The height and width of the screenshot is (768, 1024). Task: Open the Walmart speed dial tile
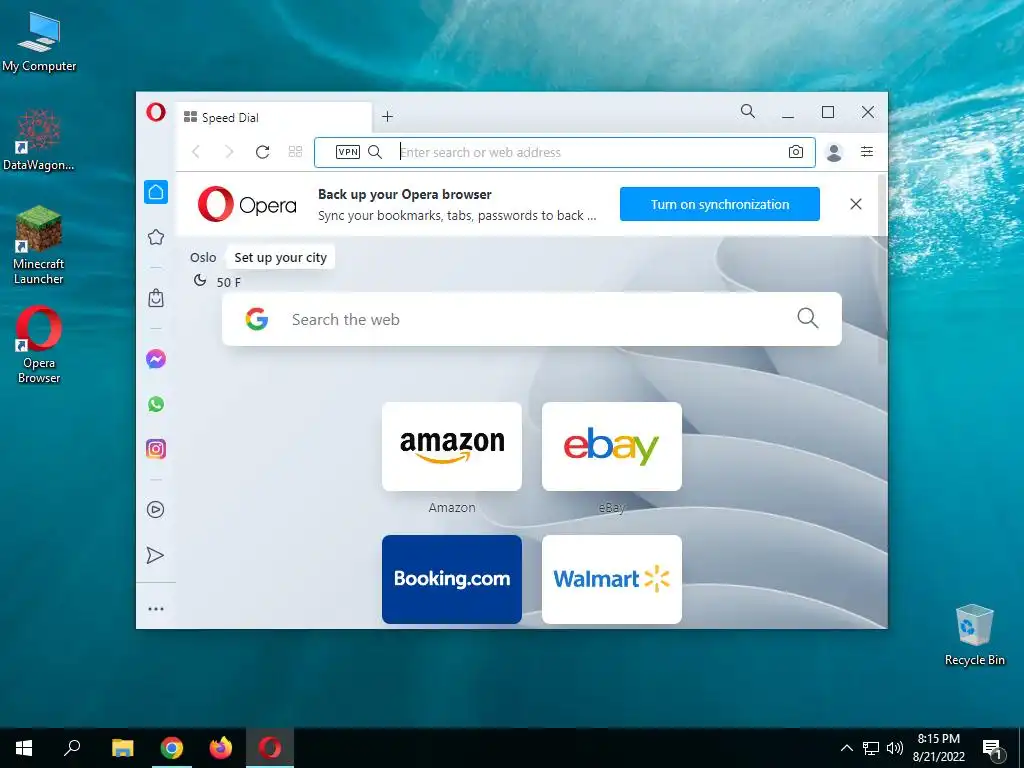[x=612, y=579]
